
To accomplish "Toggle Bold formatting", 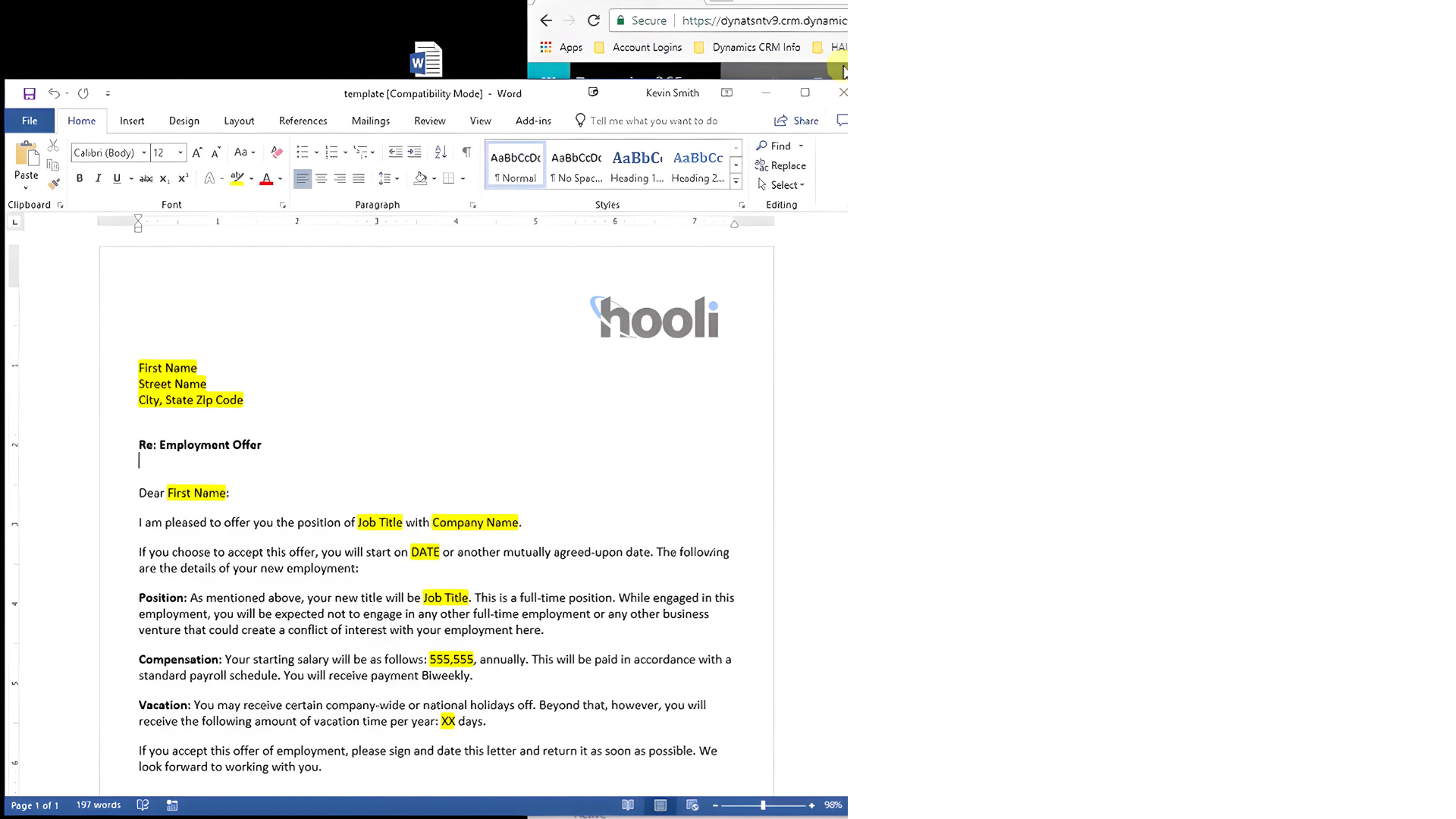I will click(x=80, y=178).
